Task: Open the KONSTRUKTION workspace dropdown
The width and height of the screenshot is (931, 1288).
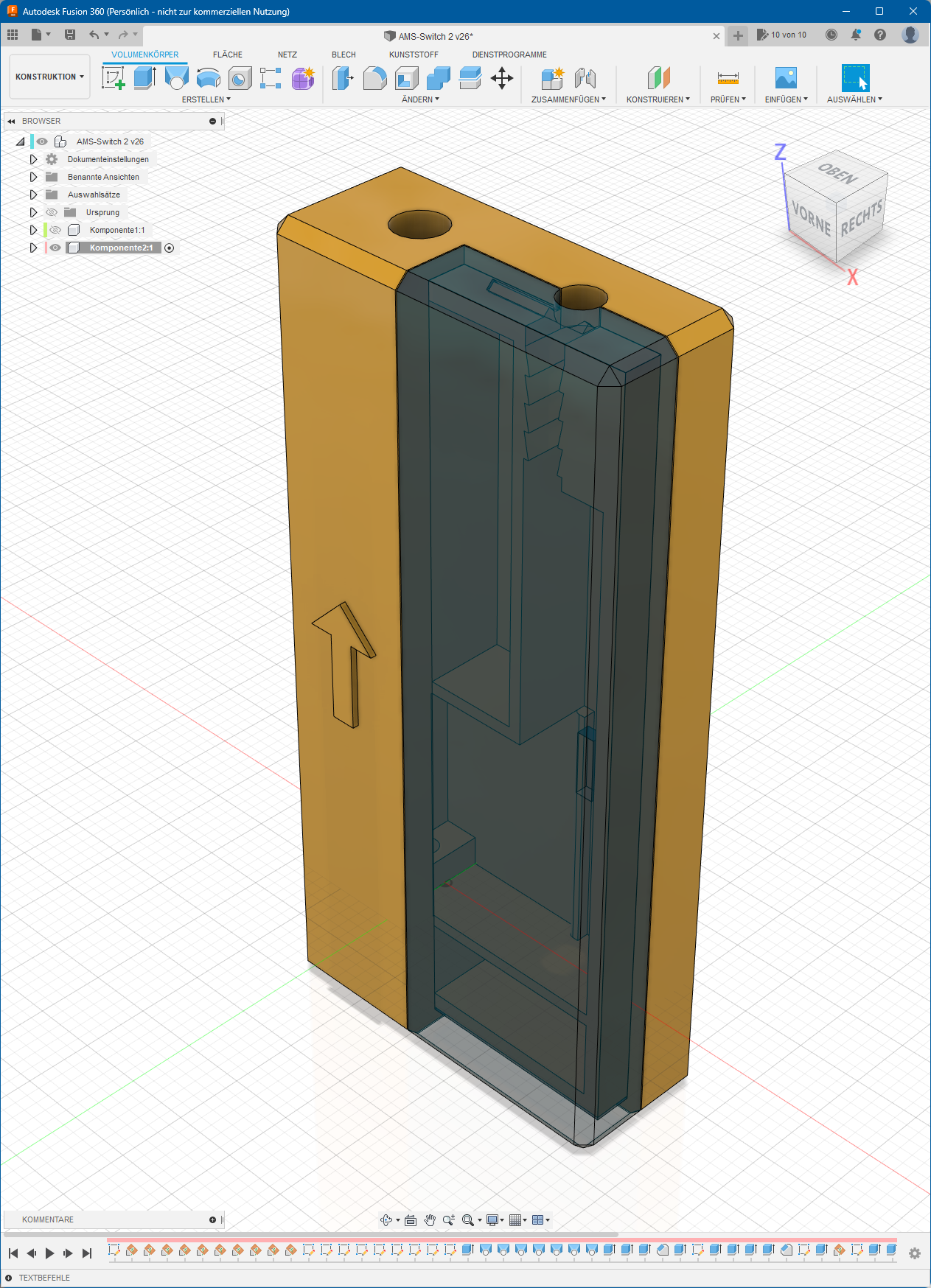Action: pyautogui.click(x=49, y=77)
